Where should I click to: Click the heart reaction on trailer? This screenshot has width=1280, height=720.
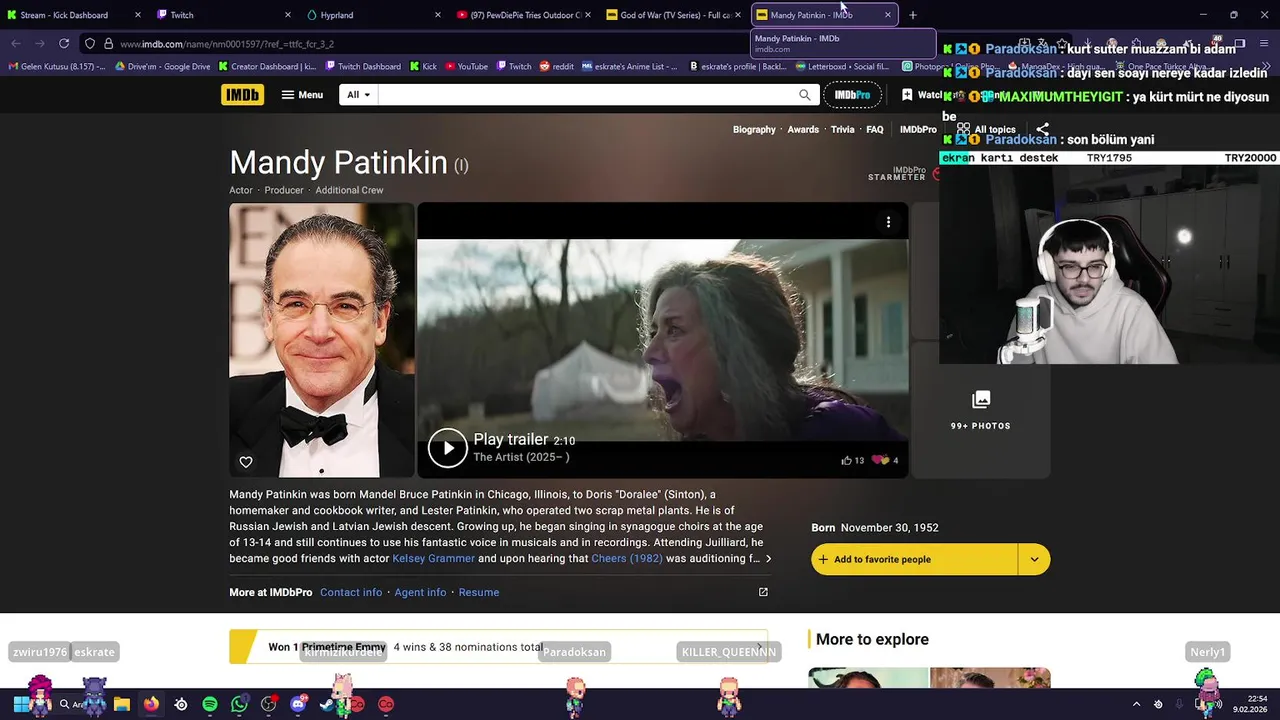[880, 461]
